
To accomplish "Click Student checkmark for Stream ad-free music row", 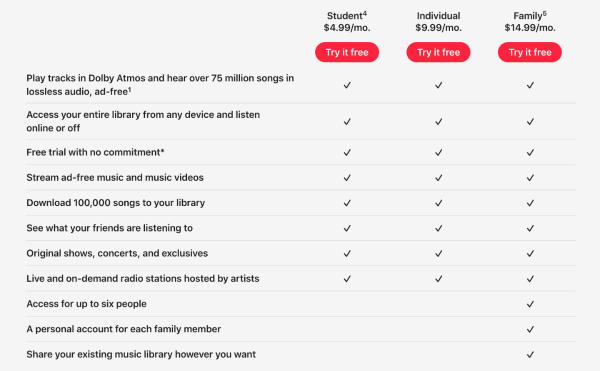I will 347,178.
